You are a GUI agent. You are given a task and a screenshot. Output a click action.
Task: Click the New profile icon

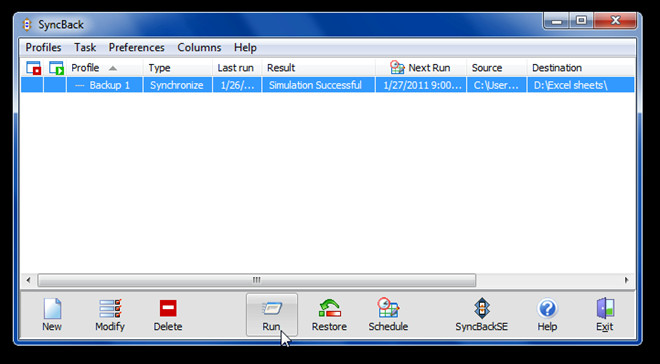tap(52, 315)
